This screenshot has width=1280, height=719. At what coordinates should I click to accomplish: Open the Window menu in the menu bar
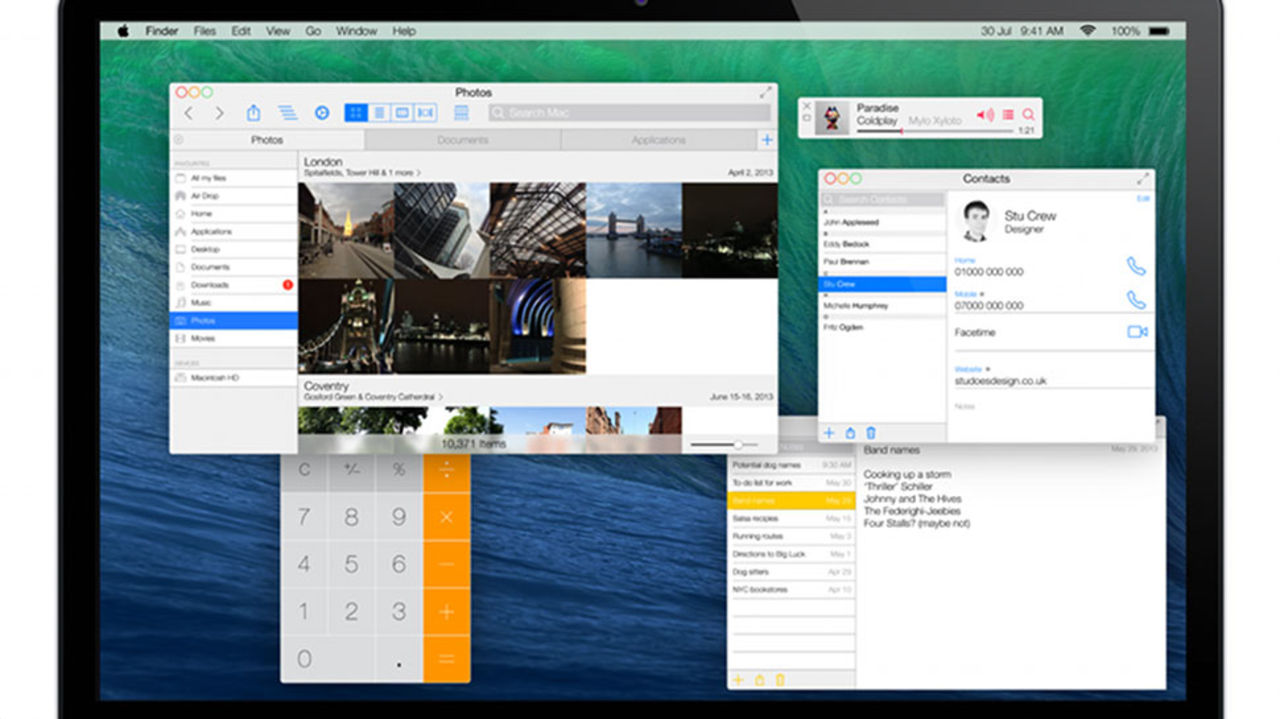(x=357, y=31)
